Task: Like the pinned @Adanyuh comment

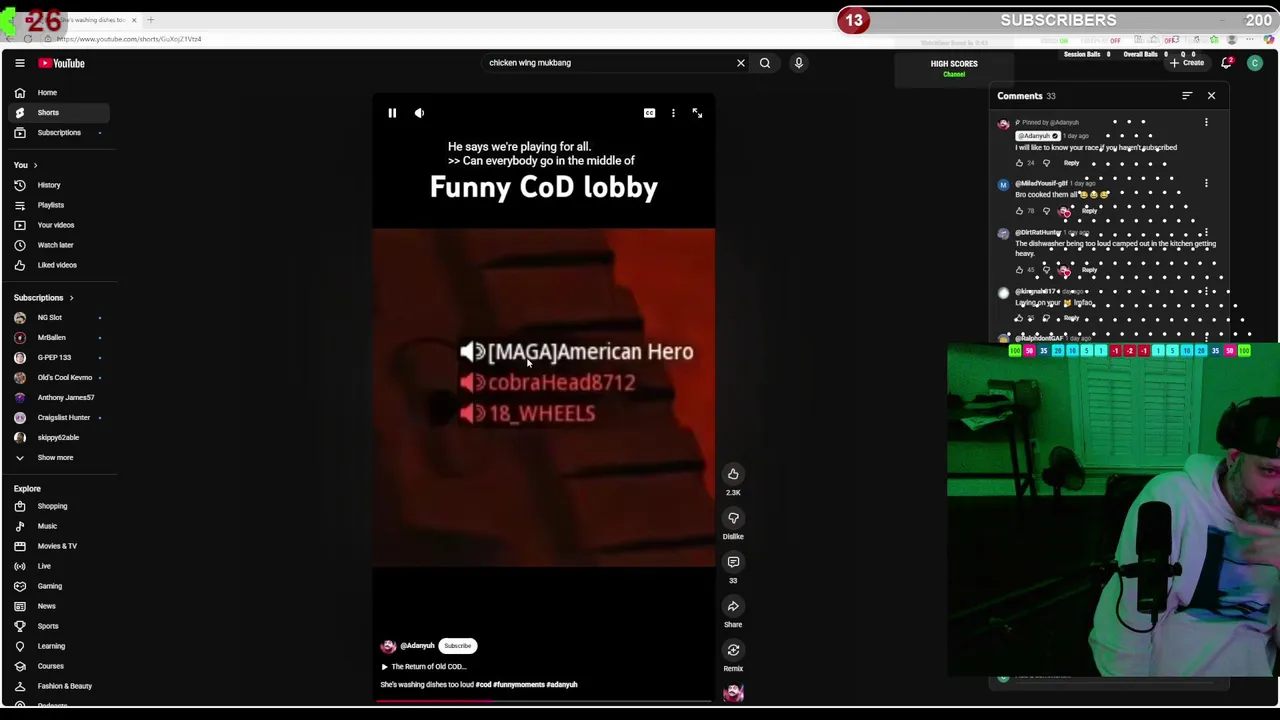Action: click(x=1020, y=163)
